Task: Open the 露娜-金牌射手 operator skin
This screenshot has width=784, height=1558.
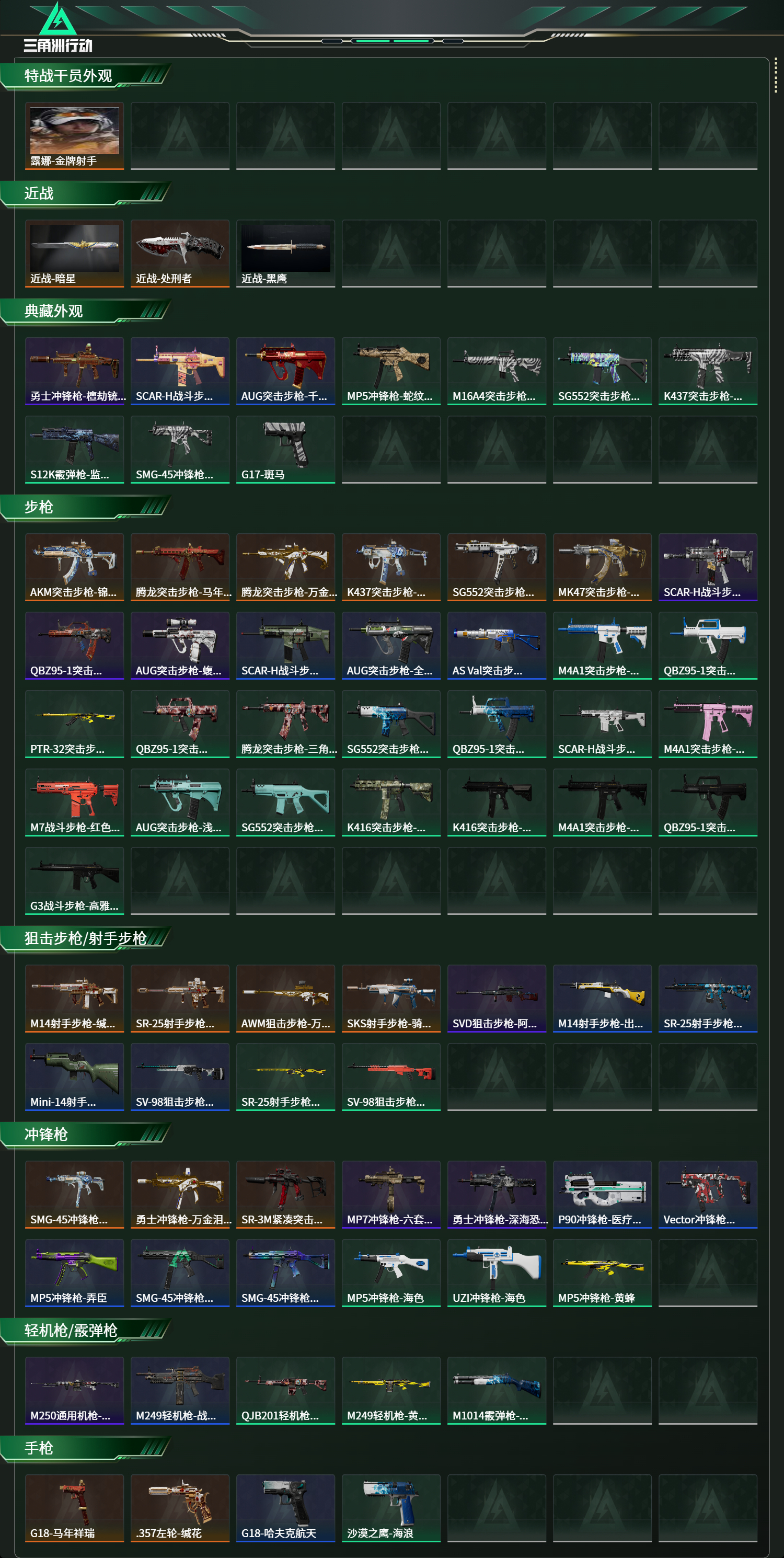Action: [x=74, y=136]
